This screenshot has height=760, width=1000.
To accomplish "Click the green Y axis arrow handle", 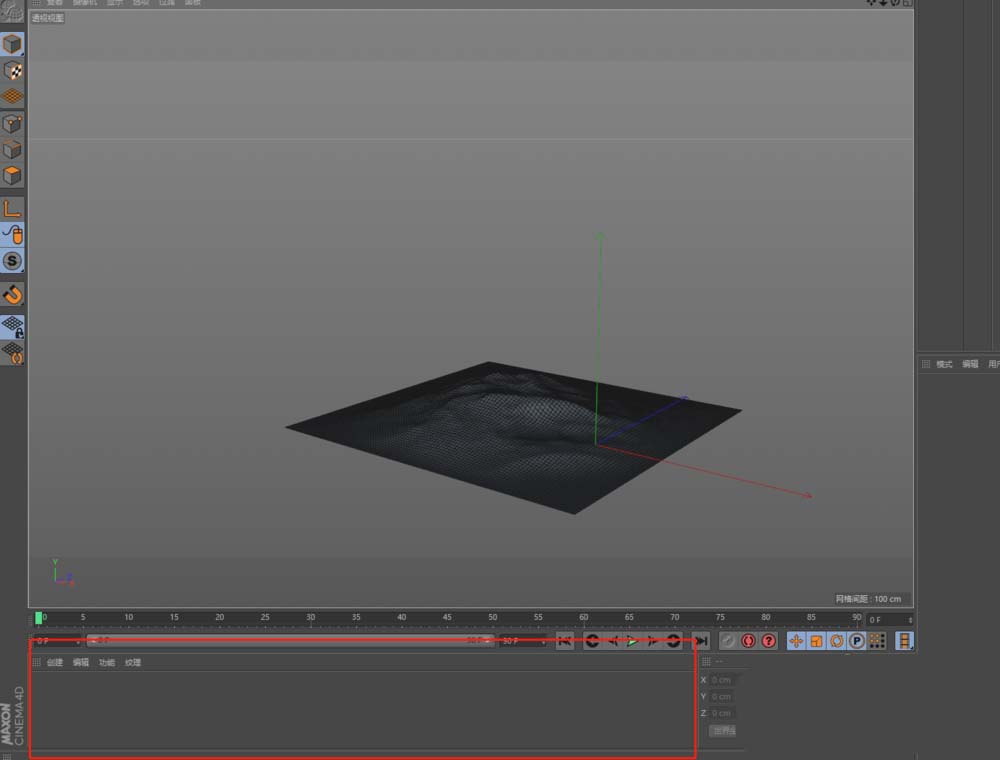I will [600, 237].
